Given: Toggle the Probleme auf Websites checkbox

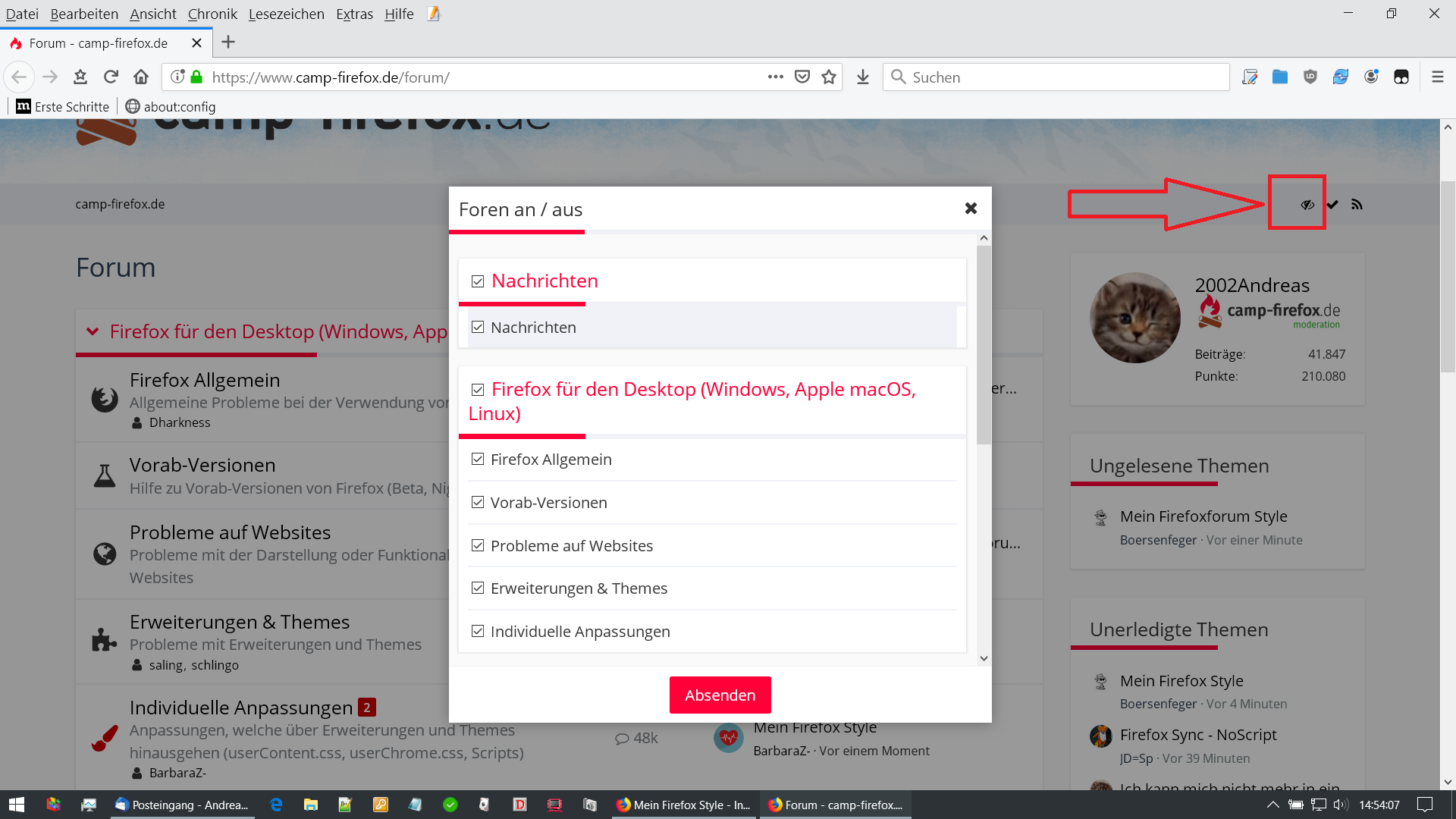Looking at the screenshot, I should (x=478, y=545).
